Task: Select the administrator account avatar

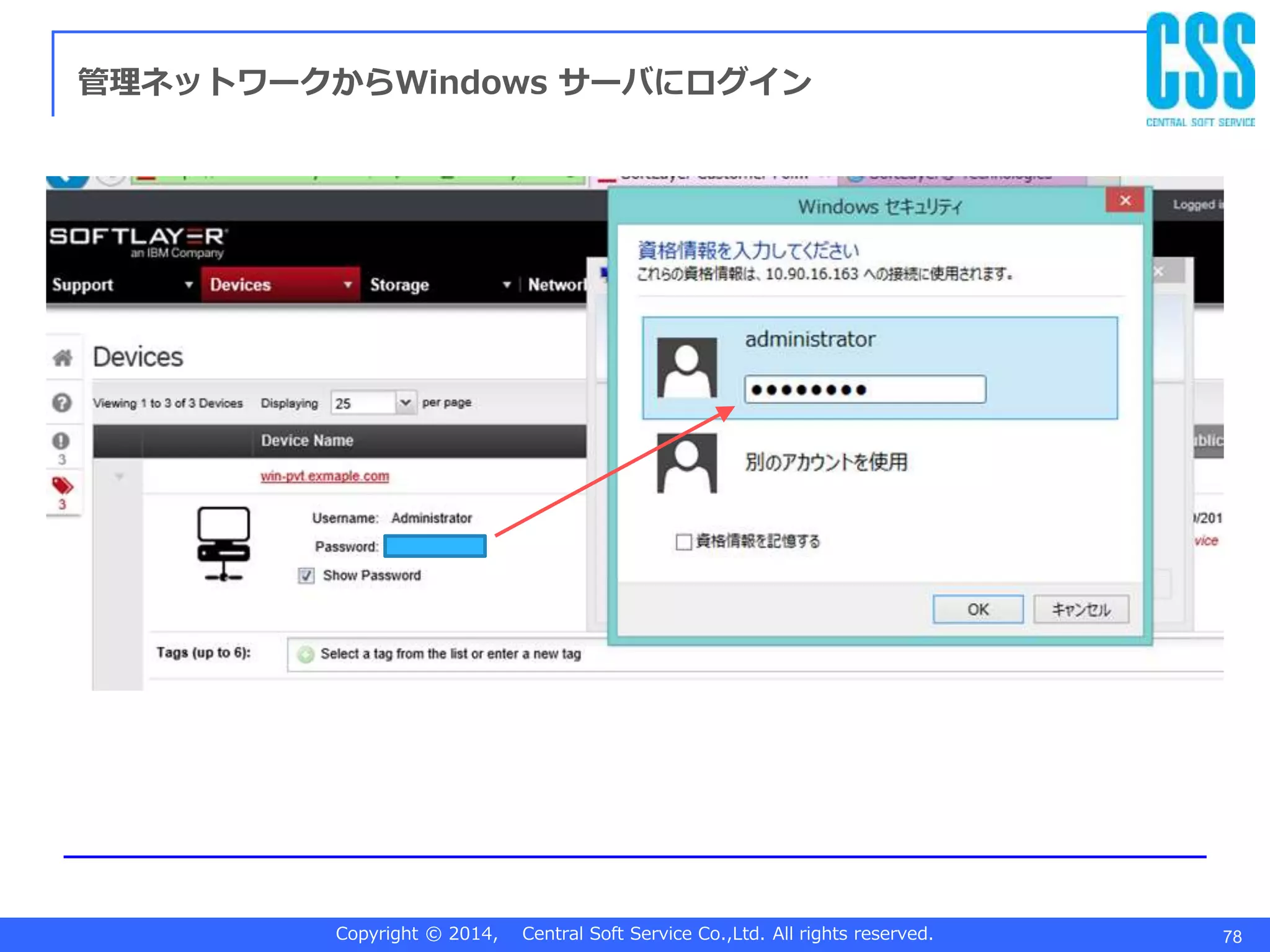Action: [x=687, y=368]
